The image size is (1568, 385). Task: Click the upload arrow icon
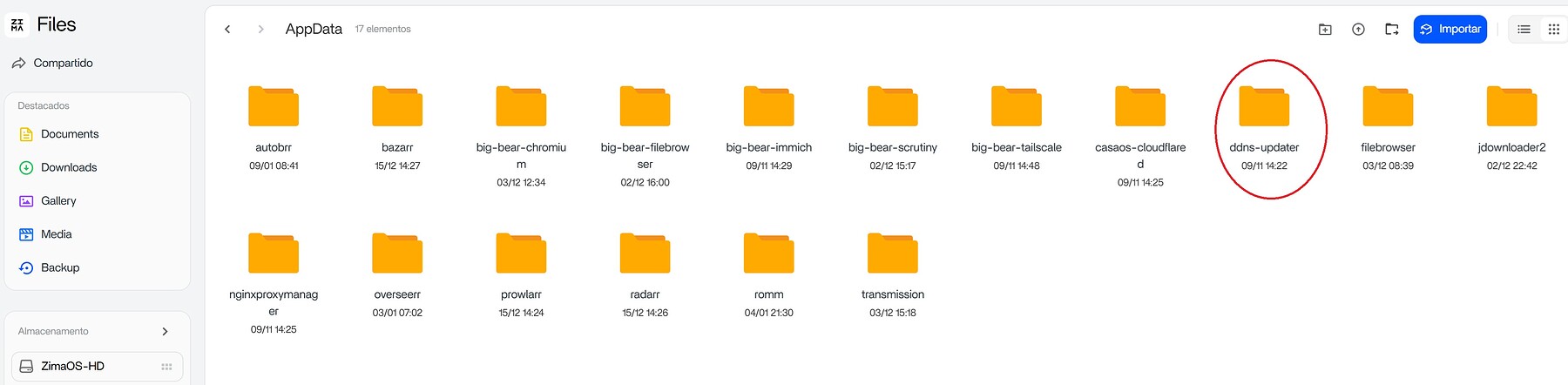click(1358, 30)
